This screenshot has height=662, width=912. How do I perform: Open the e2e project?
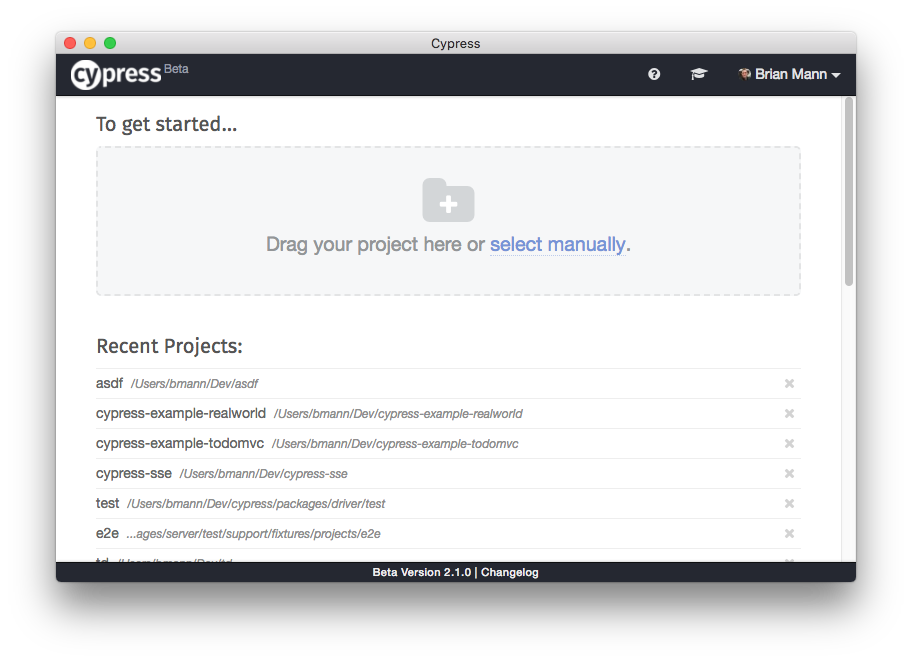pos(448,533)
